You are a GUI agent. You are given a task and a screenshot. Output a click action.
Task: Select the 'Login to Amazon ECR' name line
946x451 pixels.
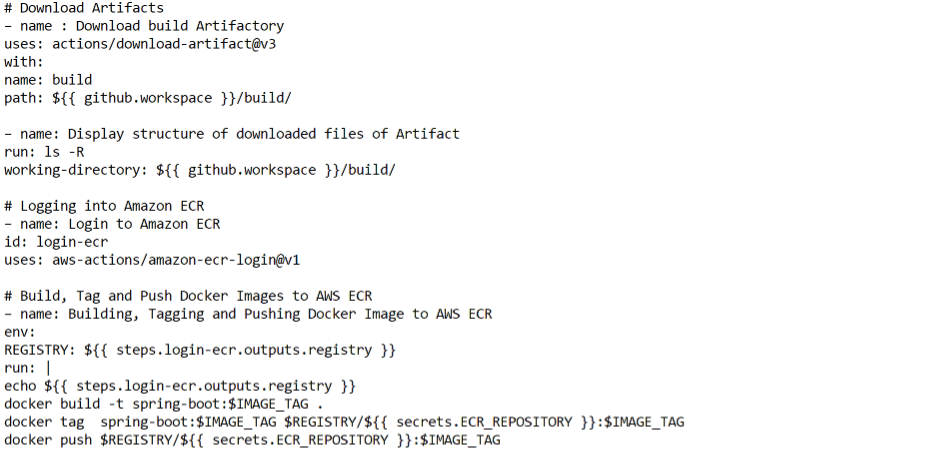[112, 224]
